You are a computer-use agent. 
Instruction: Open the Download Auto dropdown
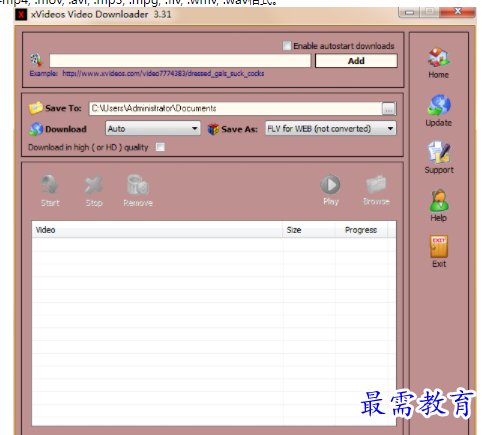click(x=153, y=129)
